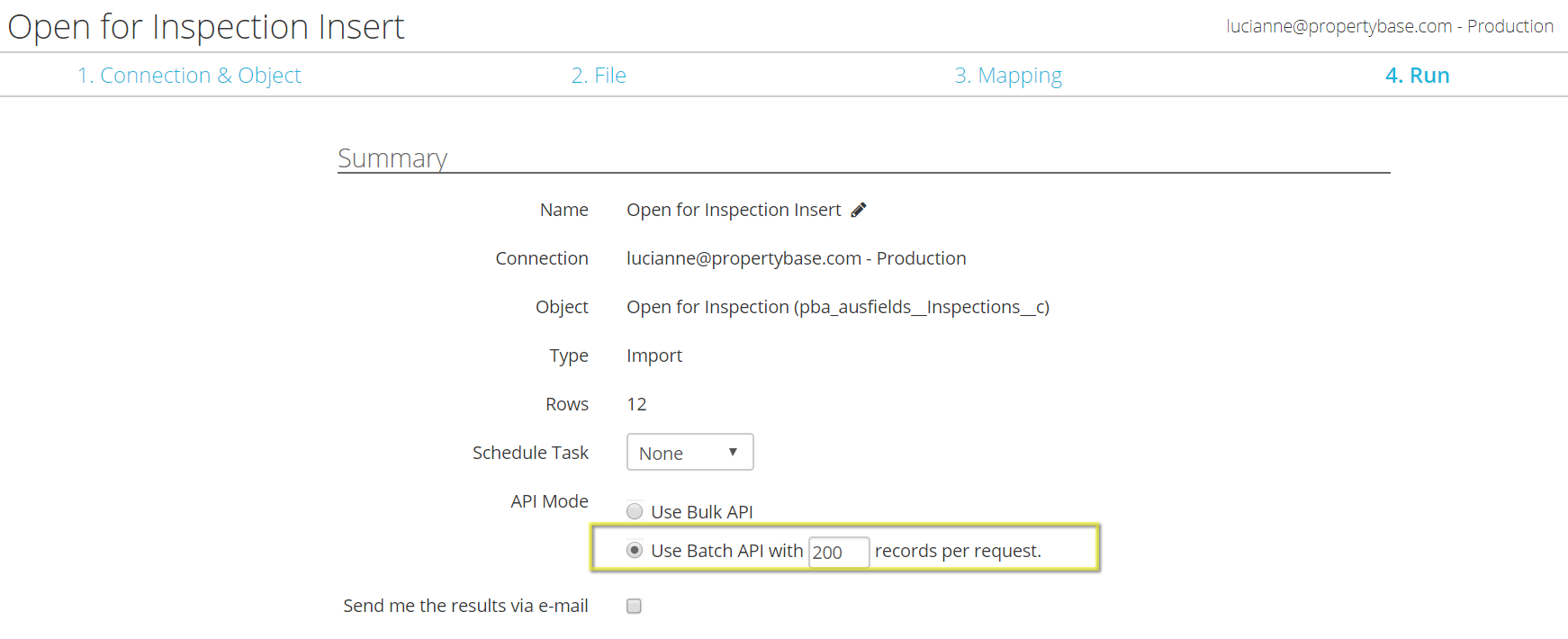
Task: Go to the Mapping step
Action: (x=1008, y=76)
